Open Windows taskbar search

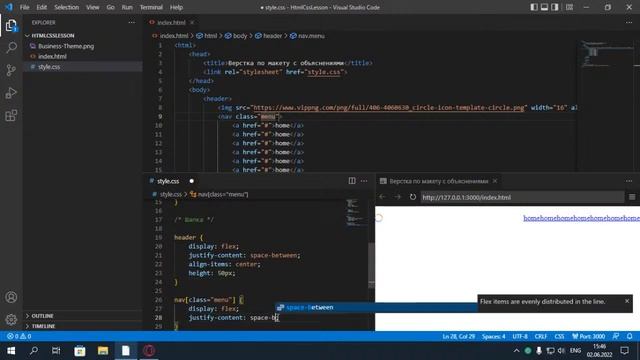coord(34,351)
